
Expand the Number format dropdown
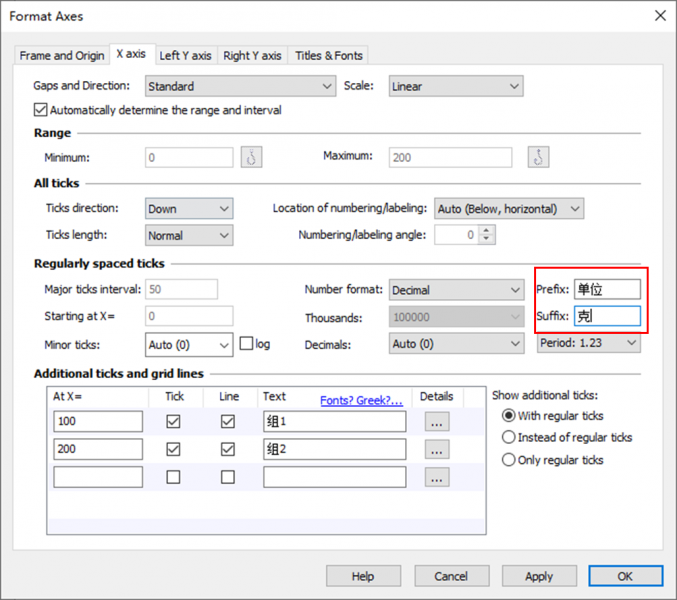click(x=456, y=290)
